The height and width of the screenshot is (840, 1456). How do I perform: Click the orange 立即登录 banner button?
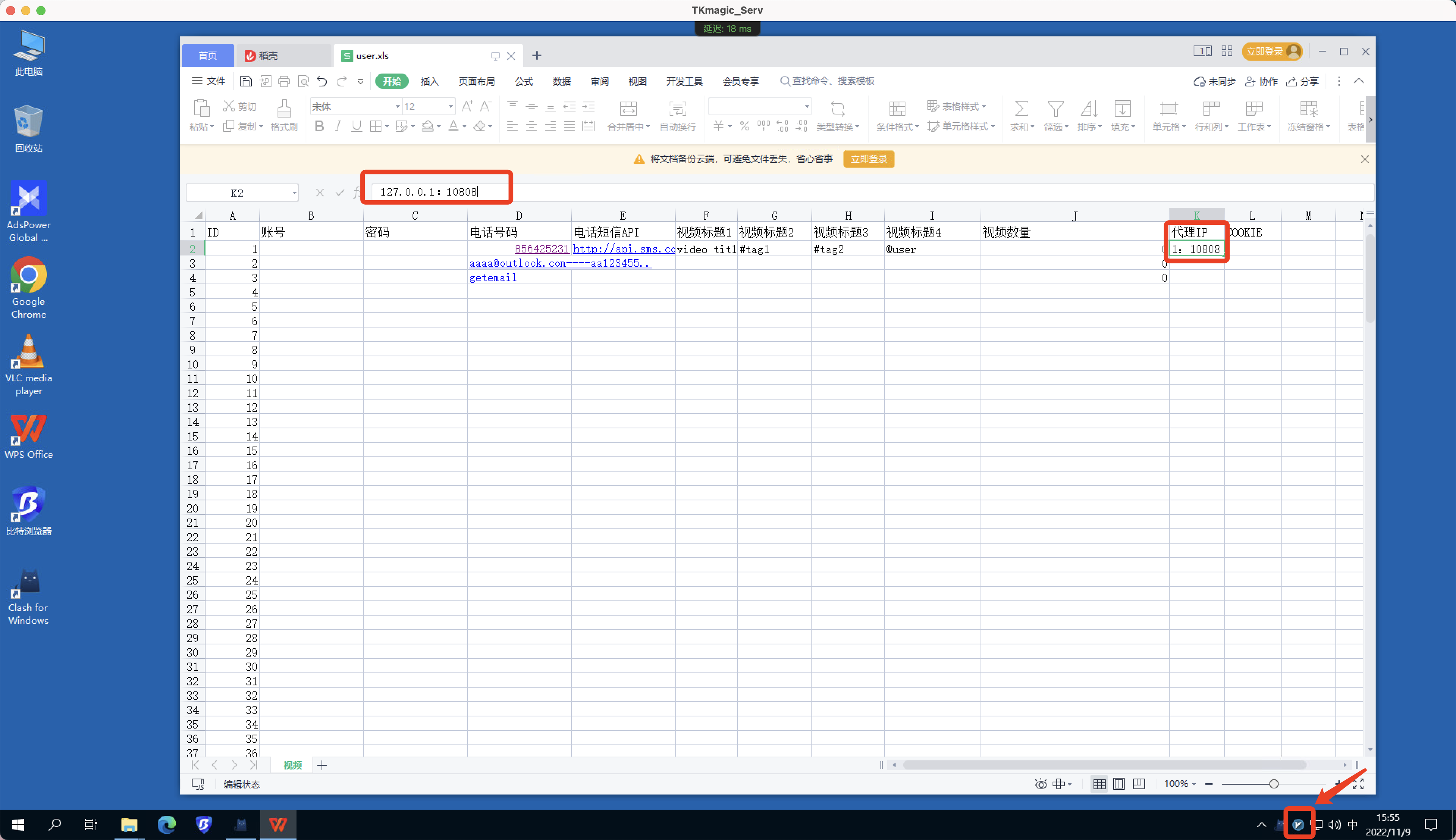(868, 159)
